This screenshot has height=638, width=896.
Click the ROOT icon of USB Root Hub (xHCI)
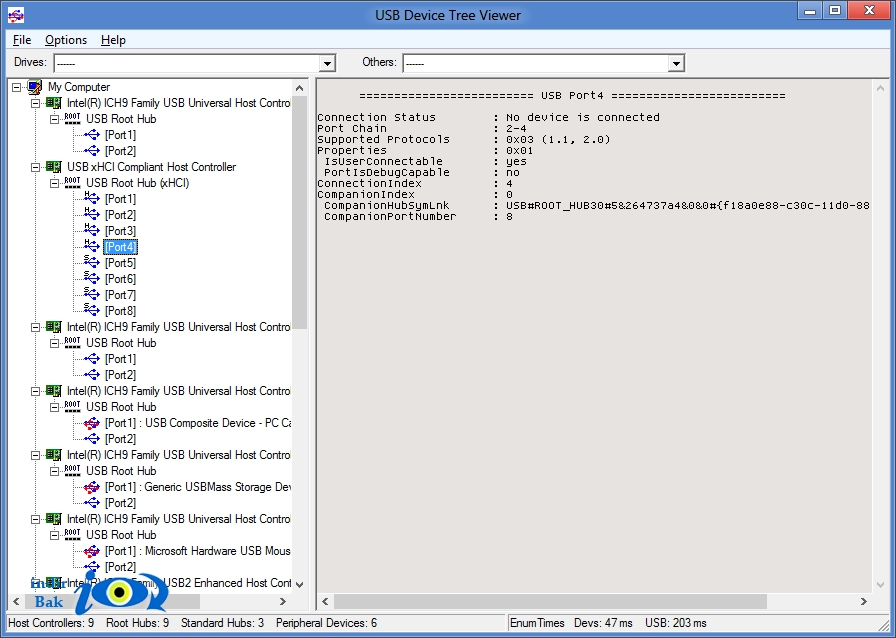pyautogui.click(x=73, y=182)
